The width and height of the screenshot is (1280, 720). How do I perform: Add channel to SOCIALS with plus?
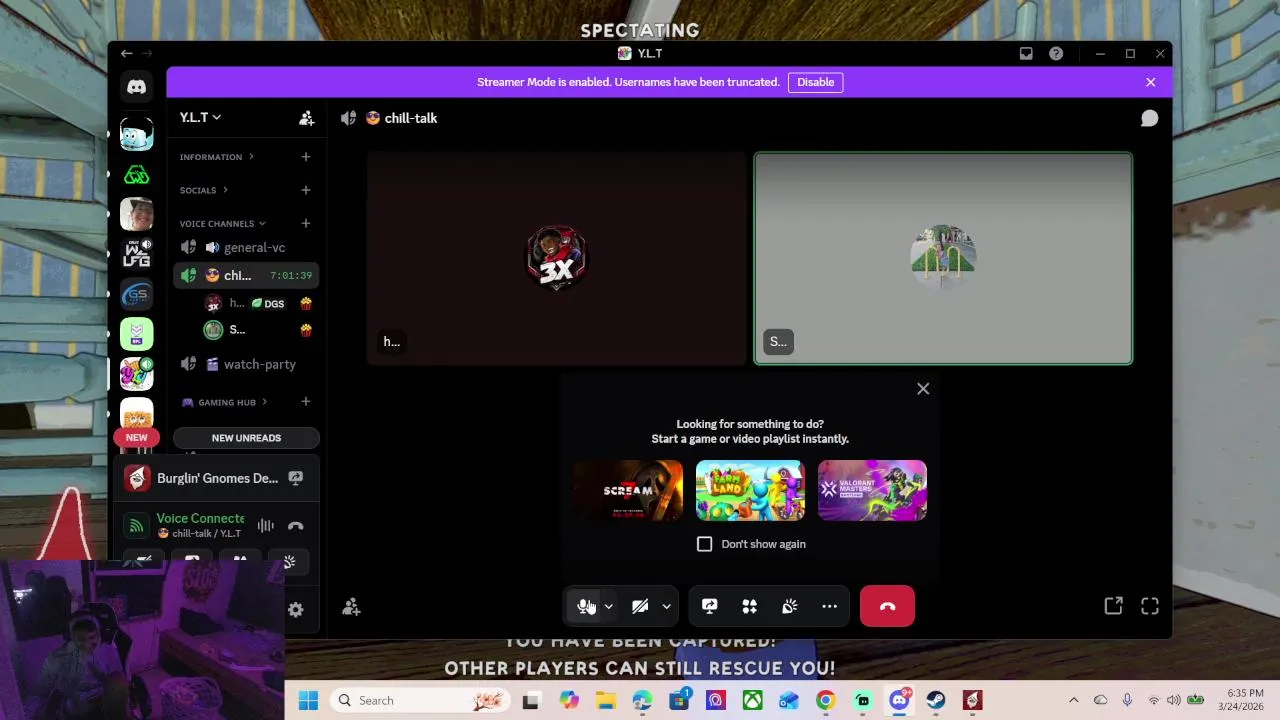tap(306, 190)
